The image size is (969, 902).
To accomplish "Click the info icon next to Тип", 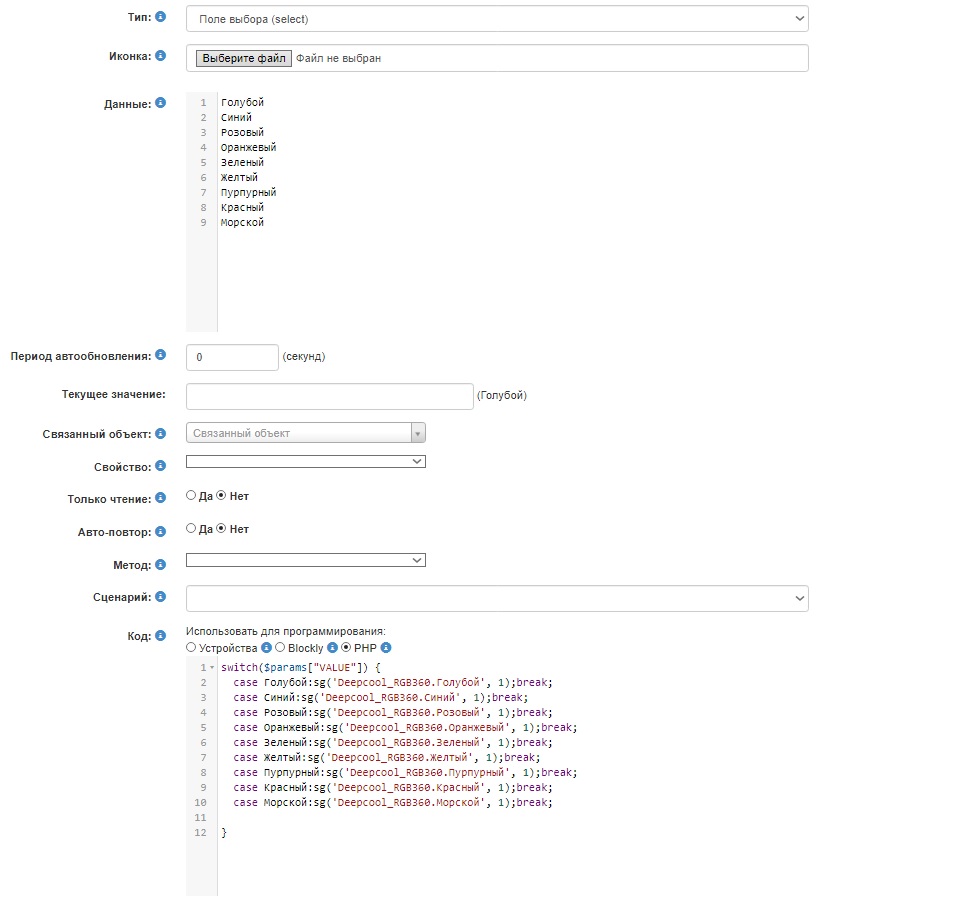I will pyautogui.click(x=160, y=17).
